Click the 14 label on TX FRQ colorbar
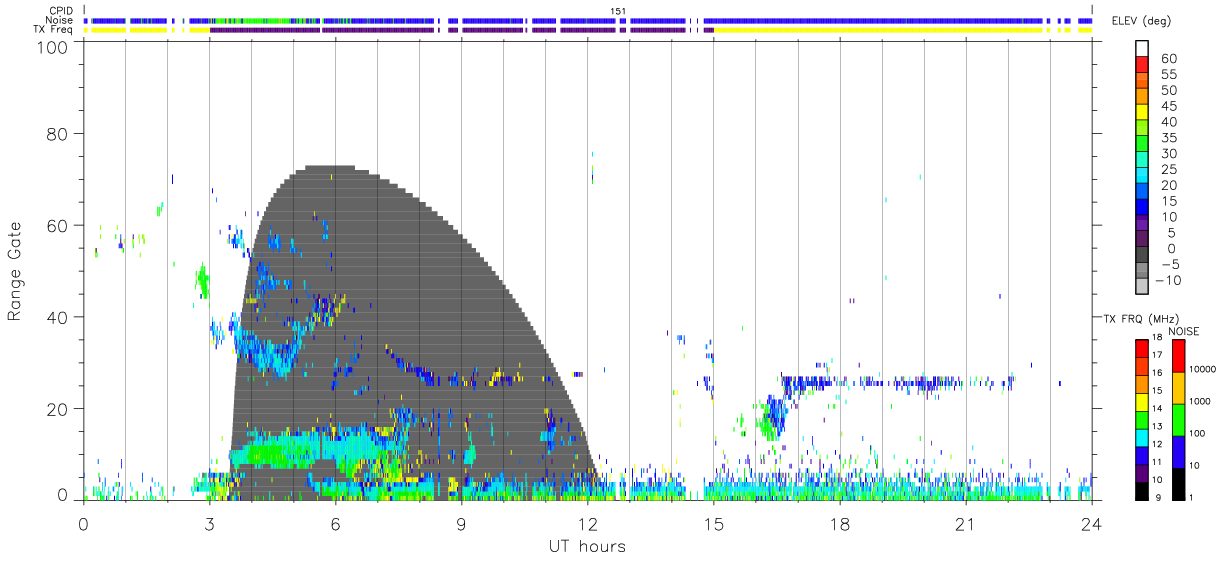This screenshot has width=1228, height=567. (1156, 409)
